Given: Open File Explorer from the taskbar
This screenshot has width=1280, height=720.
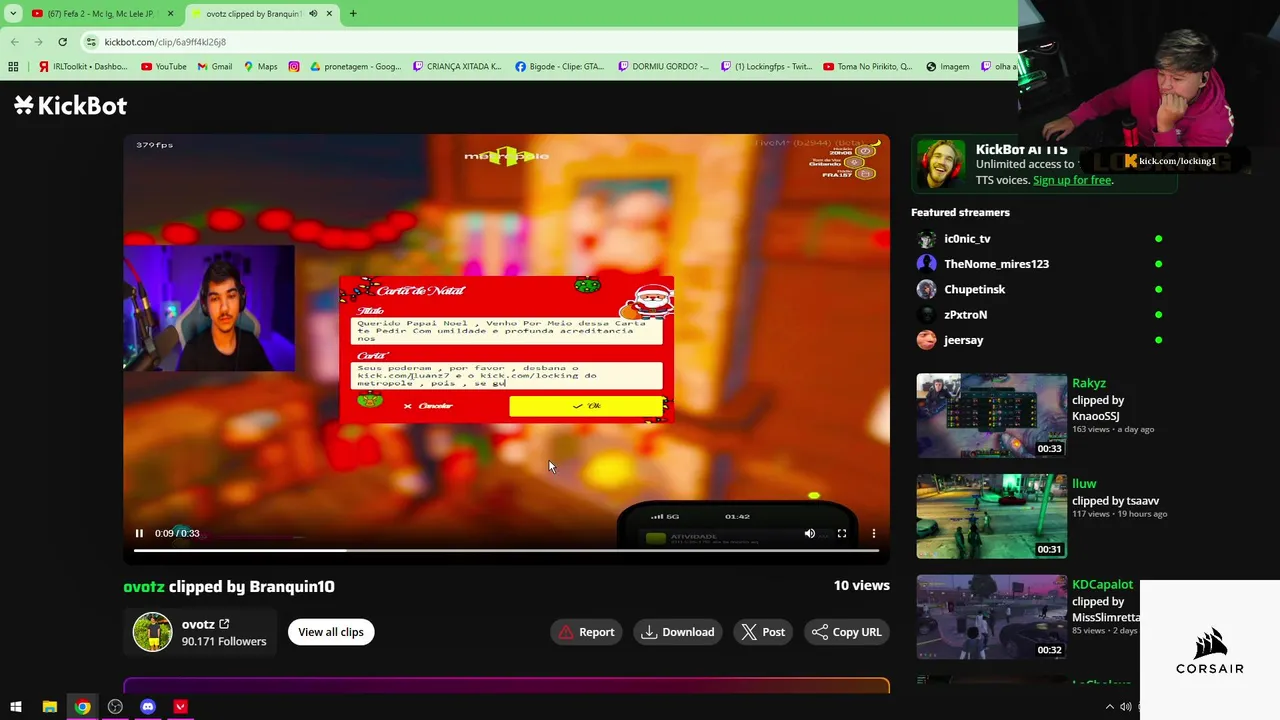Looking at the screenshot, I should pyautogui.click(x=49, y=707).
